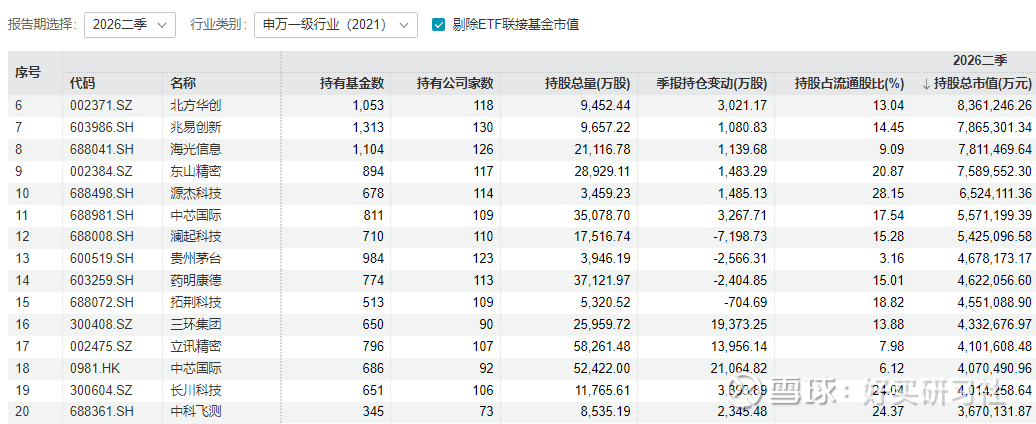Click the 序号 column header
The image size is (1036, 424).
pyautogui.click(x=28, y=72)
